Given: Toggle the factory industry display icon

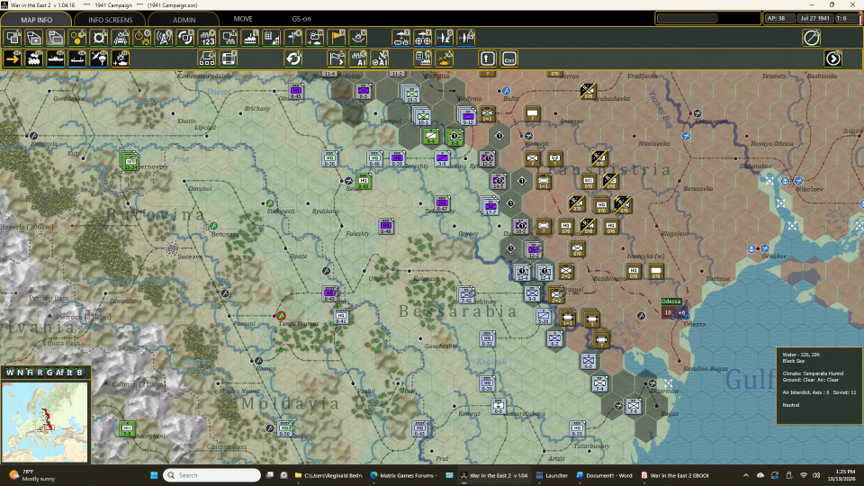Looking at the screenshot, I should pos(250,38).
